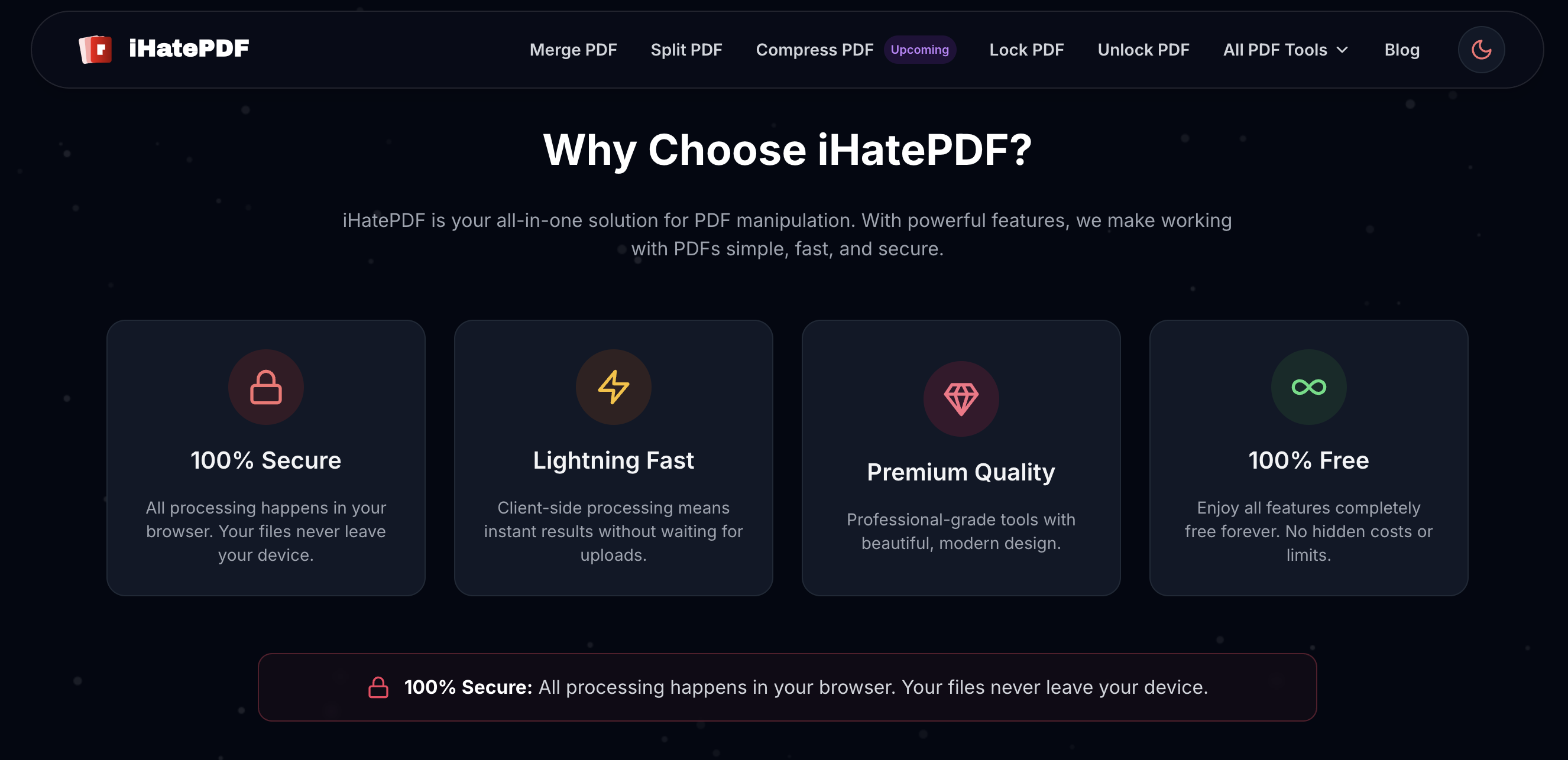This screenshot has height=760, width=1568.
Task: Click the diamond icon on Premium Quality card
Action: [x=962, y=398]
